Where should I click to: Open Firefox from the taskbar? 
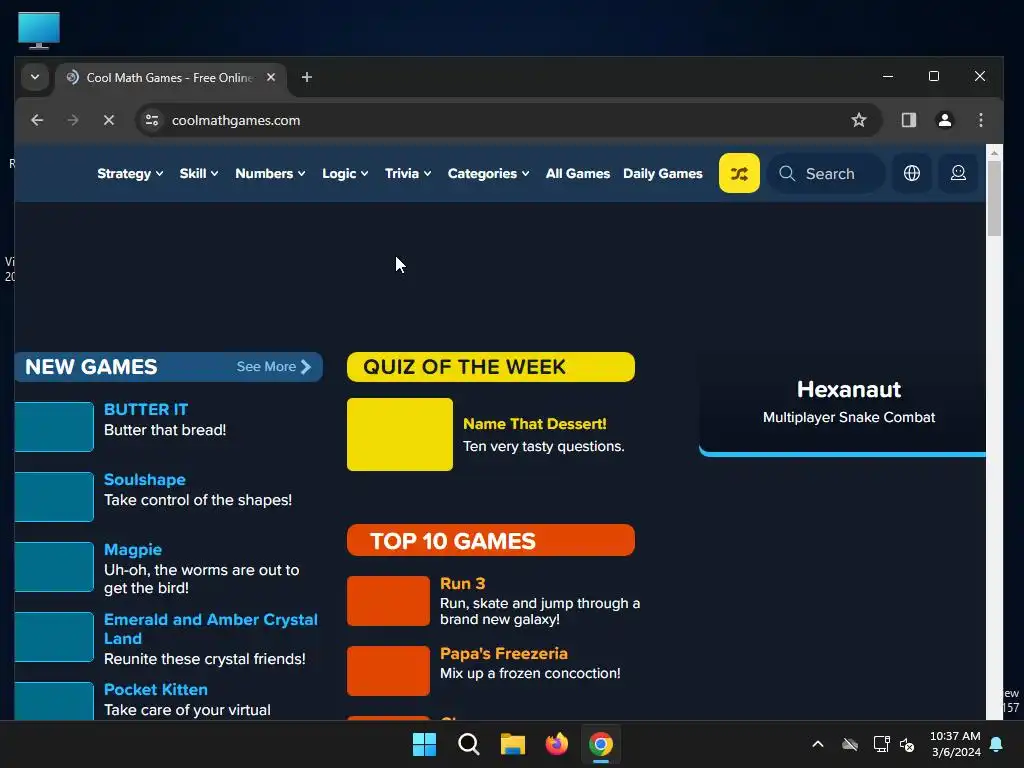point(556,744)
